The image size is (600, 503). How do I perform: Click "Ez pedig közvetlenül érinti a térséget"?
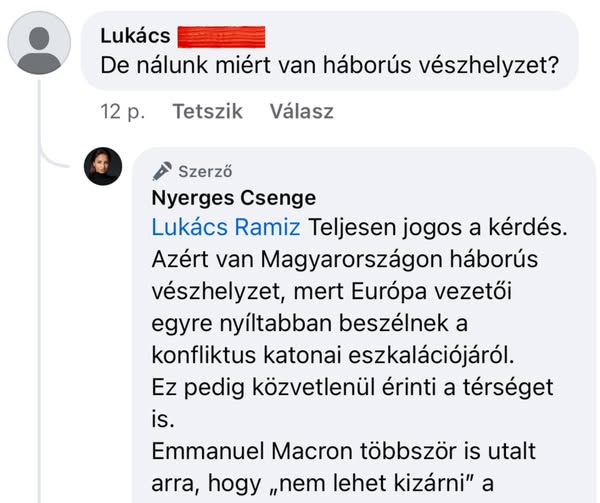[352, 387]
